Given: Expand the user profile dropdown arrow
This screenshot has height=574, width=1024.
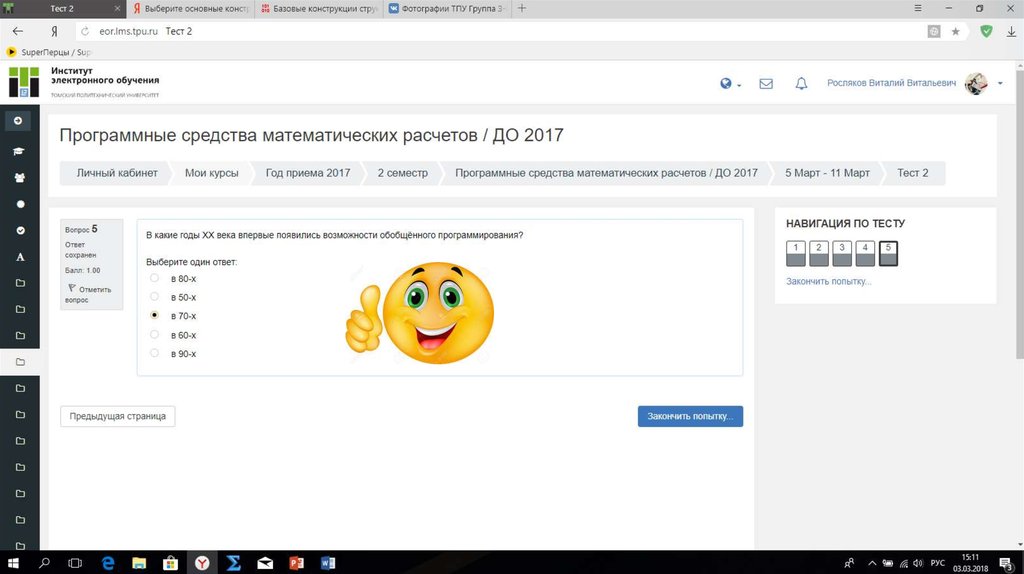Looking at the screenshot, I should (1000, 84).
